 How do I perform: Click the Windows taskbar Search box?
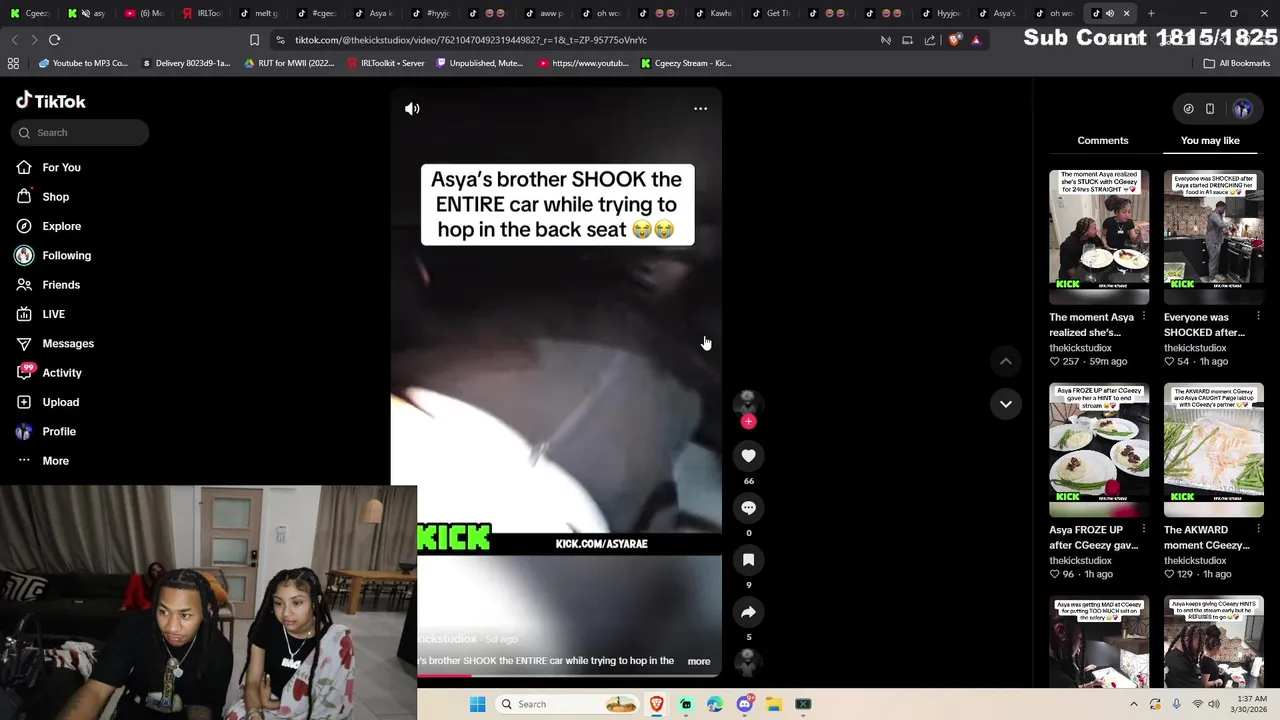pos(567,704)
